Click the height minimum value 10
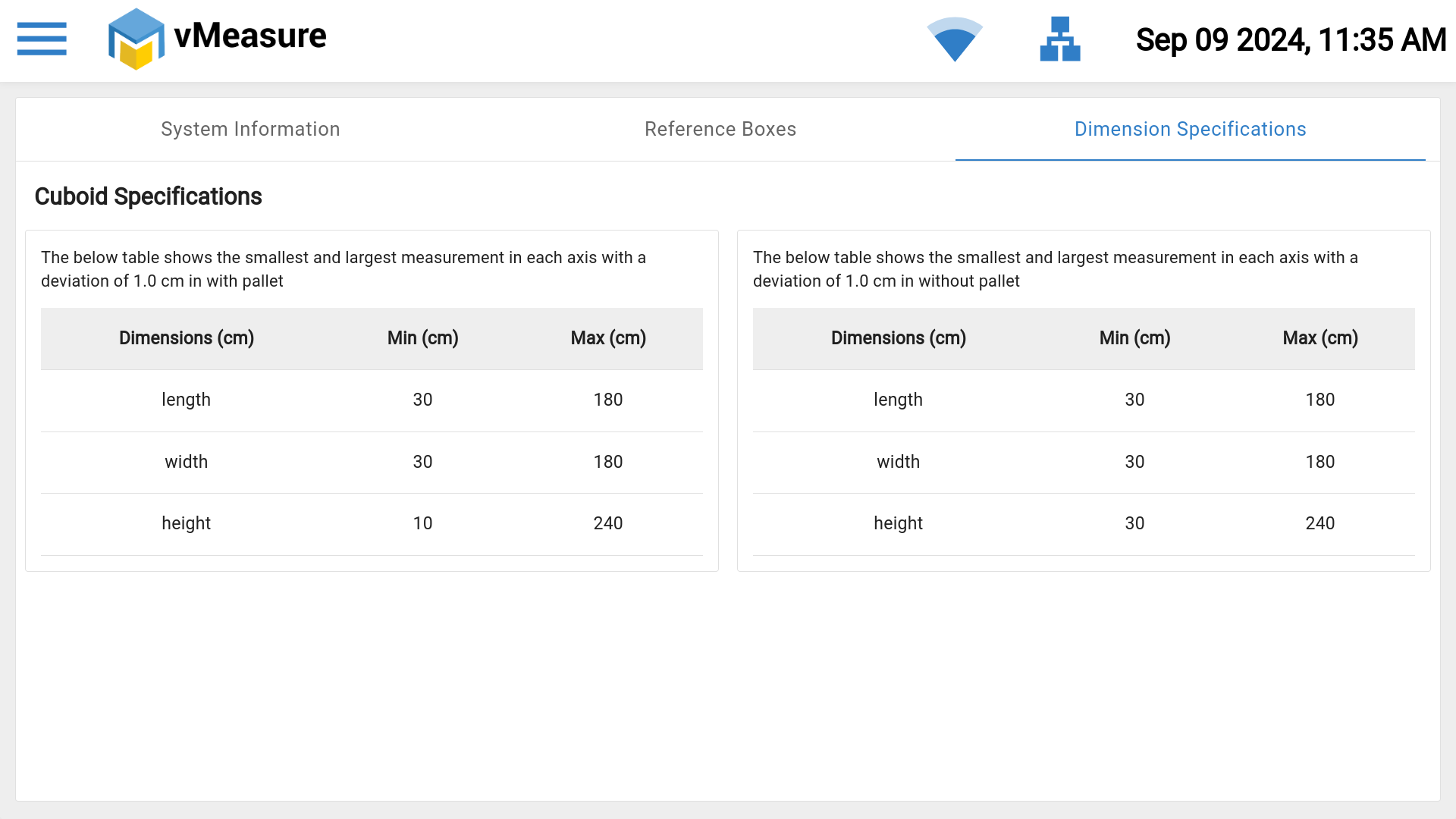1456x819 pixels. tap(422, 523)
